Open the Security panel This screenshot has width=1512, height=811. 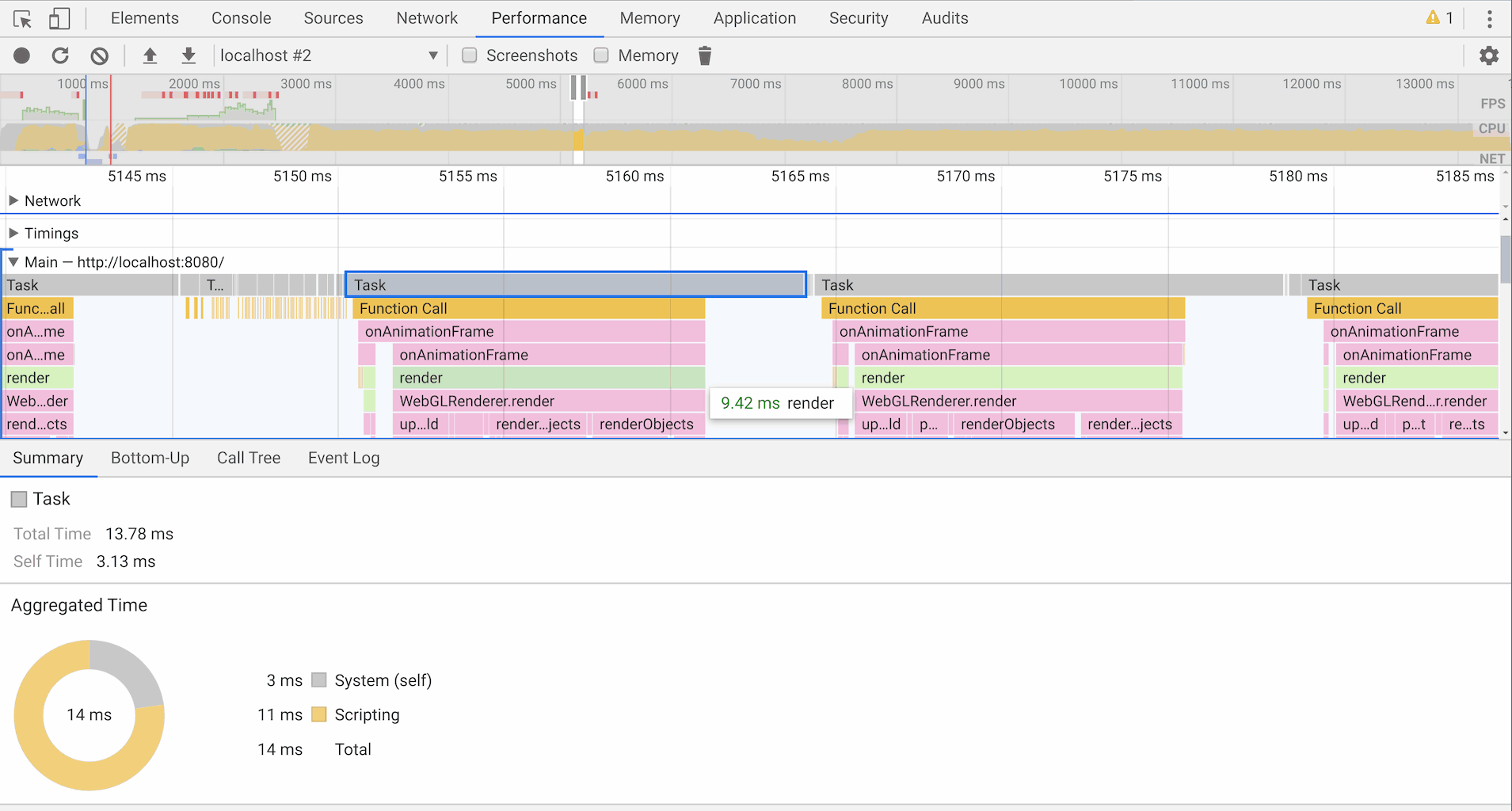click(x=859, y=18)
